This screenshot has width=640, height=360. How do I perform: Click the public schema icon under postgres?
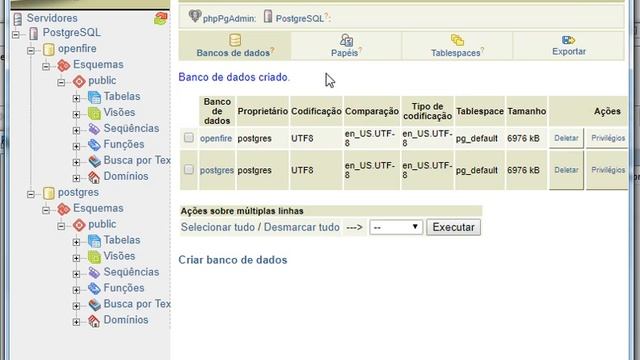[79, 225]
